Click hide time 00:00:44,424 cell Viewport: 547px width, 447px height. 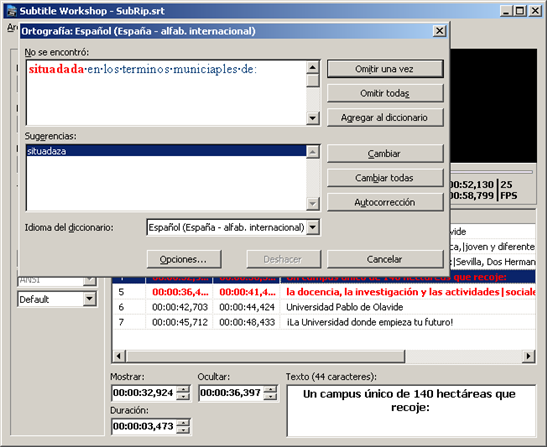247,307
